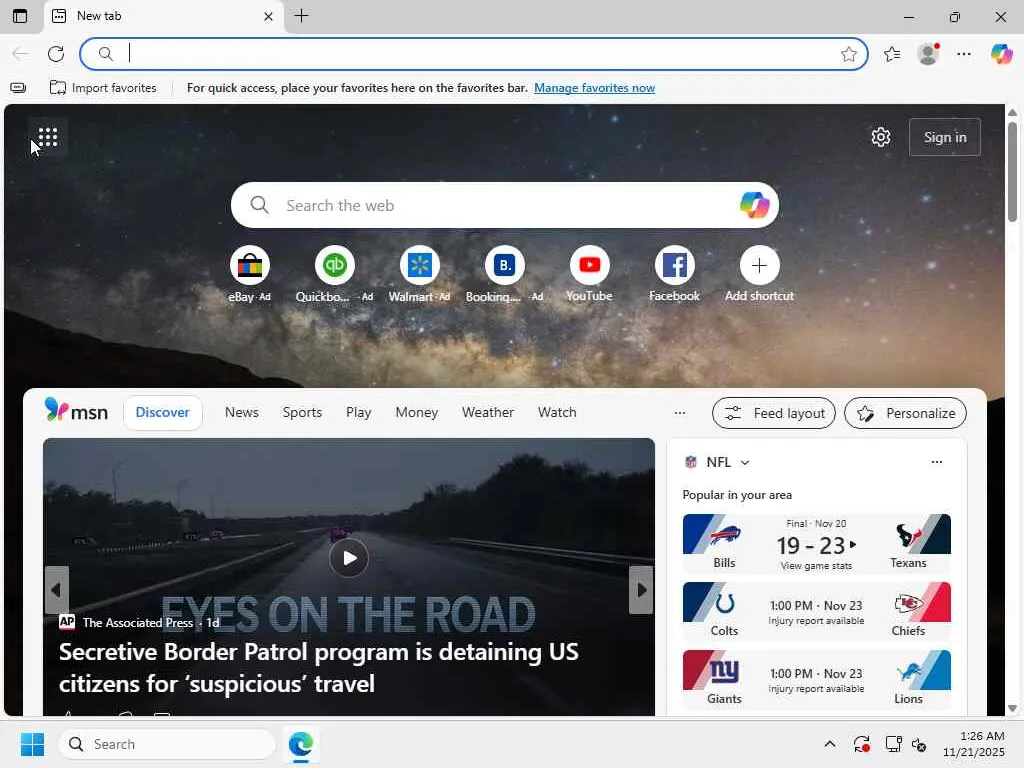Go to previous featured story
The image size is (1024, 768).
click(x=56, y=590)
